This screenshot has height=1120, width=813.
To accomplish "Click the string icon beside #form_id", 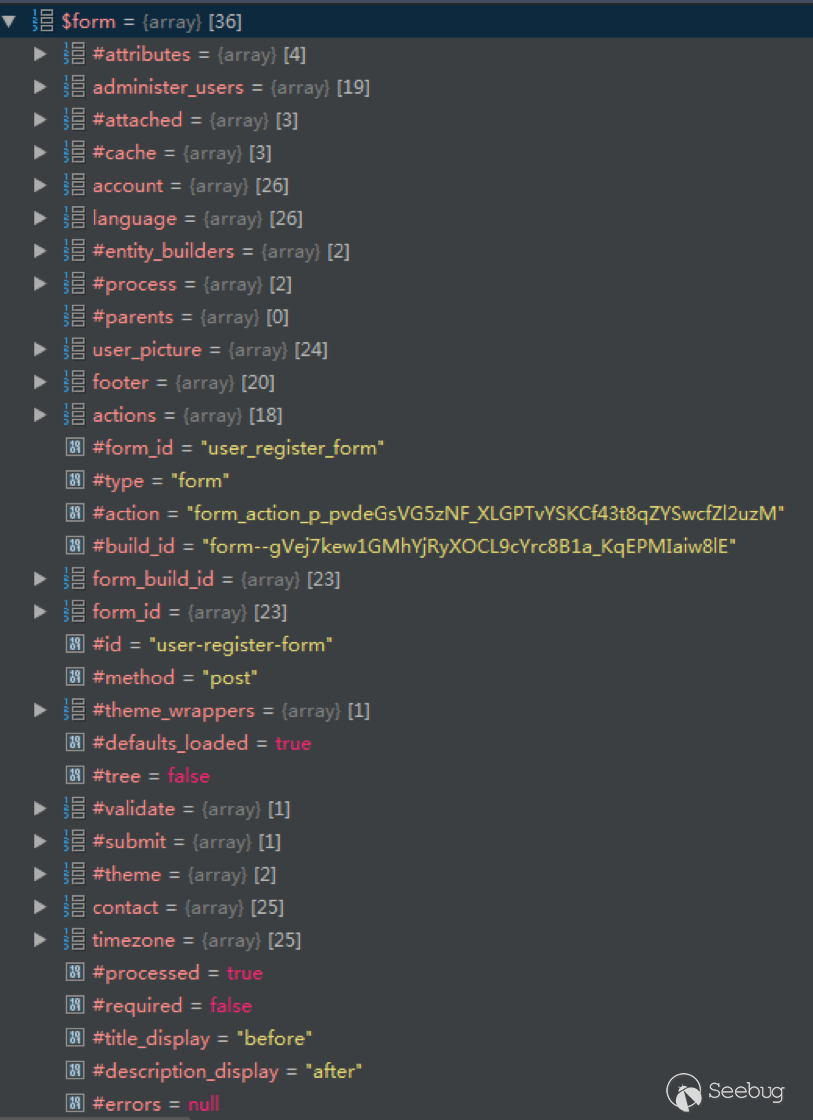I will [x=74, y=448].
